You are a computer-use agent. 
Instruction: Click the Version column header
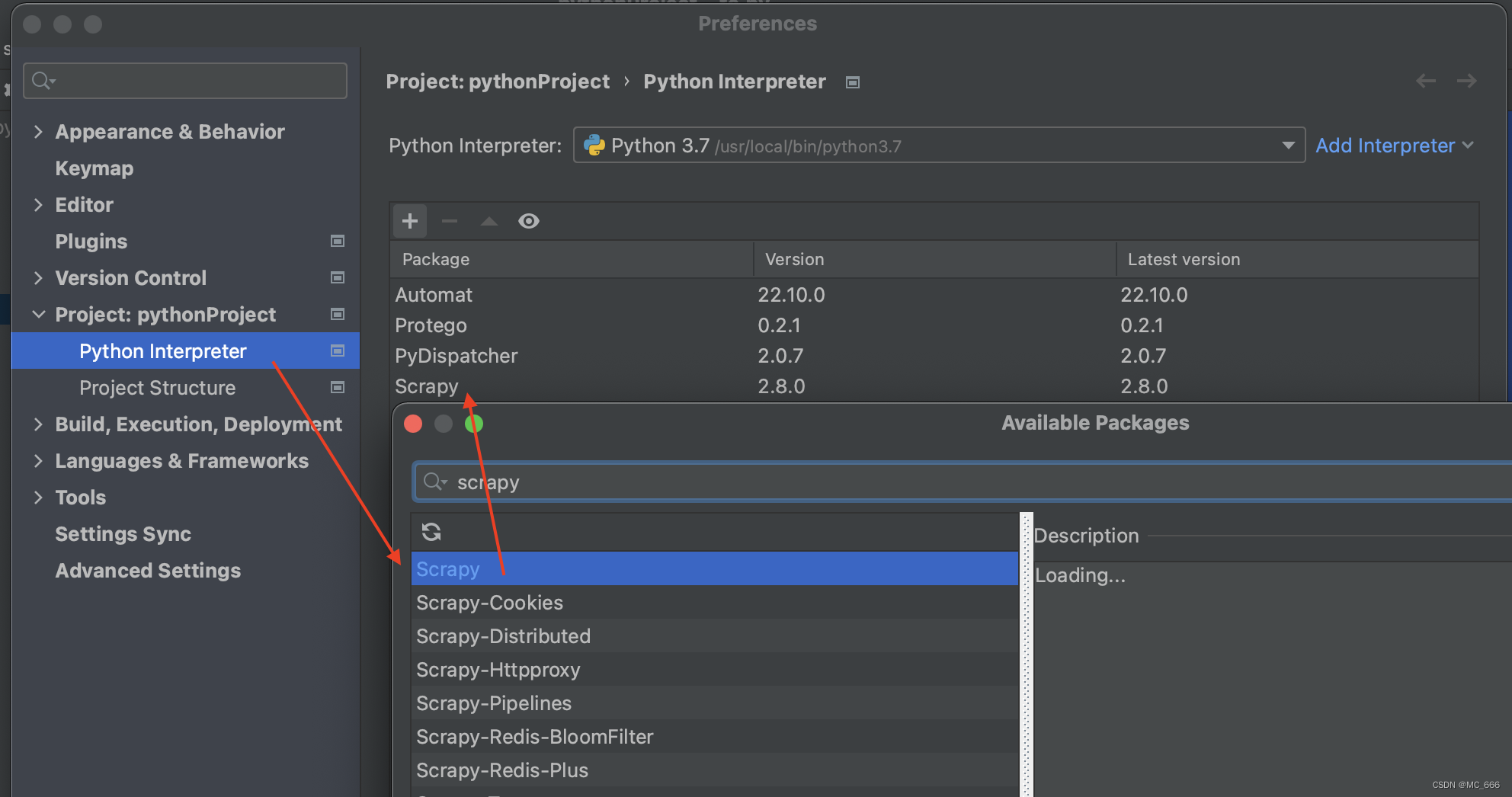[935, 259]
